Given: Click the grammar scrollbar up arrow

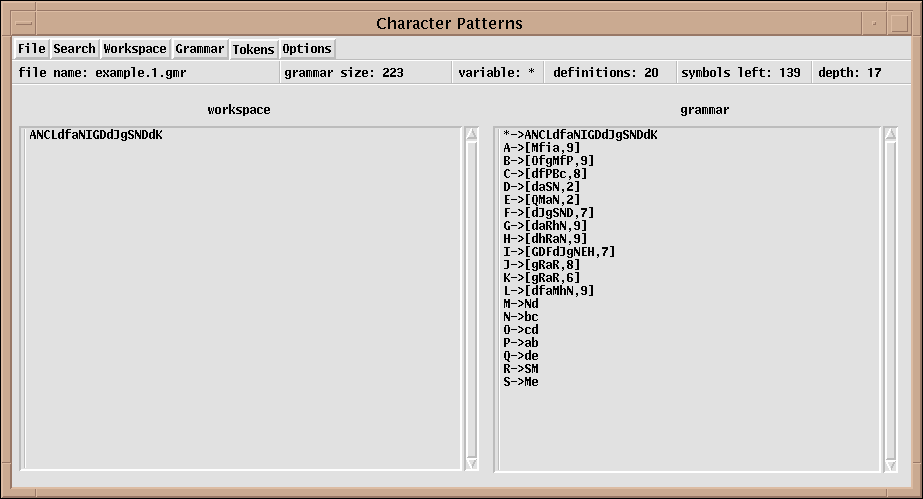Looking at the screenshot, I should click(889, 135).
